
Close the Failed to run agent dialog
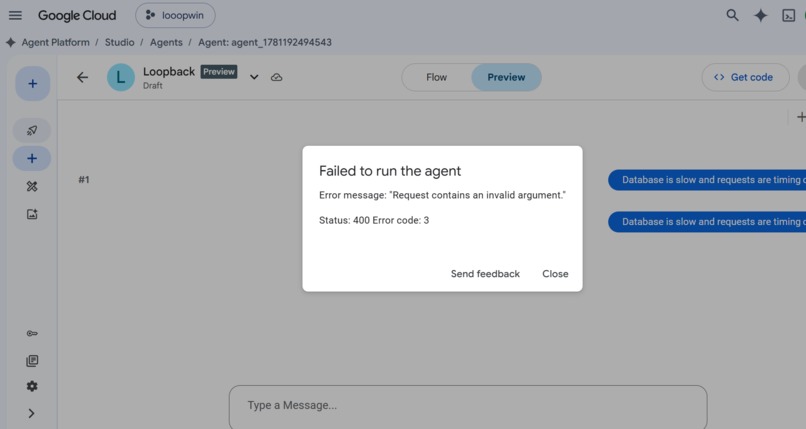tap(555, 274)
